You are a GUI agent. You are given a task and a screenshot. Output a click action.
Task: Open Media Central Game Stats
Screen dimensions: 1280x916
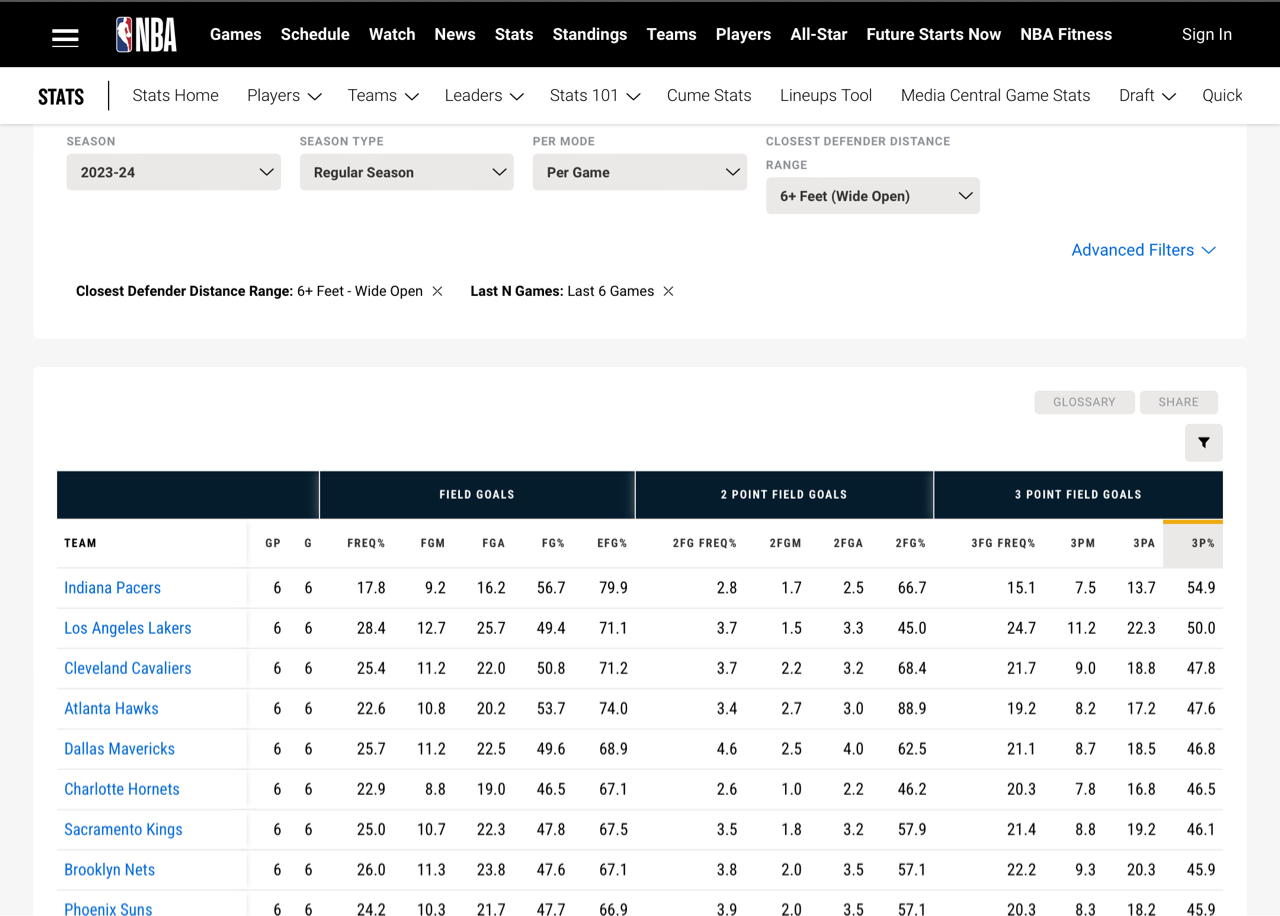(x=995, y=95)
